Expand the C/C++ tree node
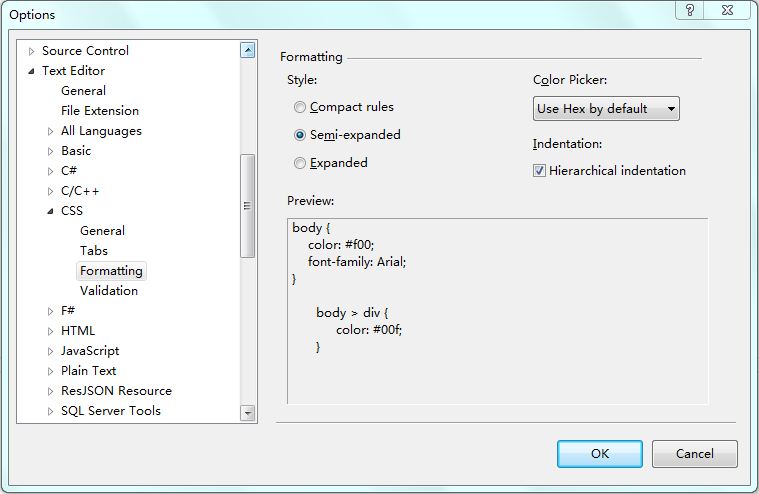The width and height of the screenshot is (759, 494). [x=51, y=191]
